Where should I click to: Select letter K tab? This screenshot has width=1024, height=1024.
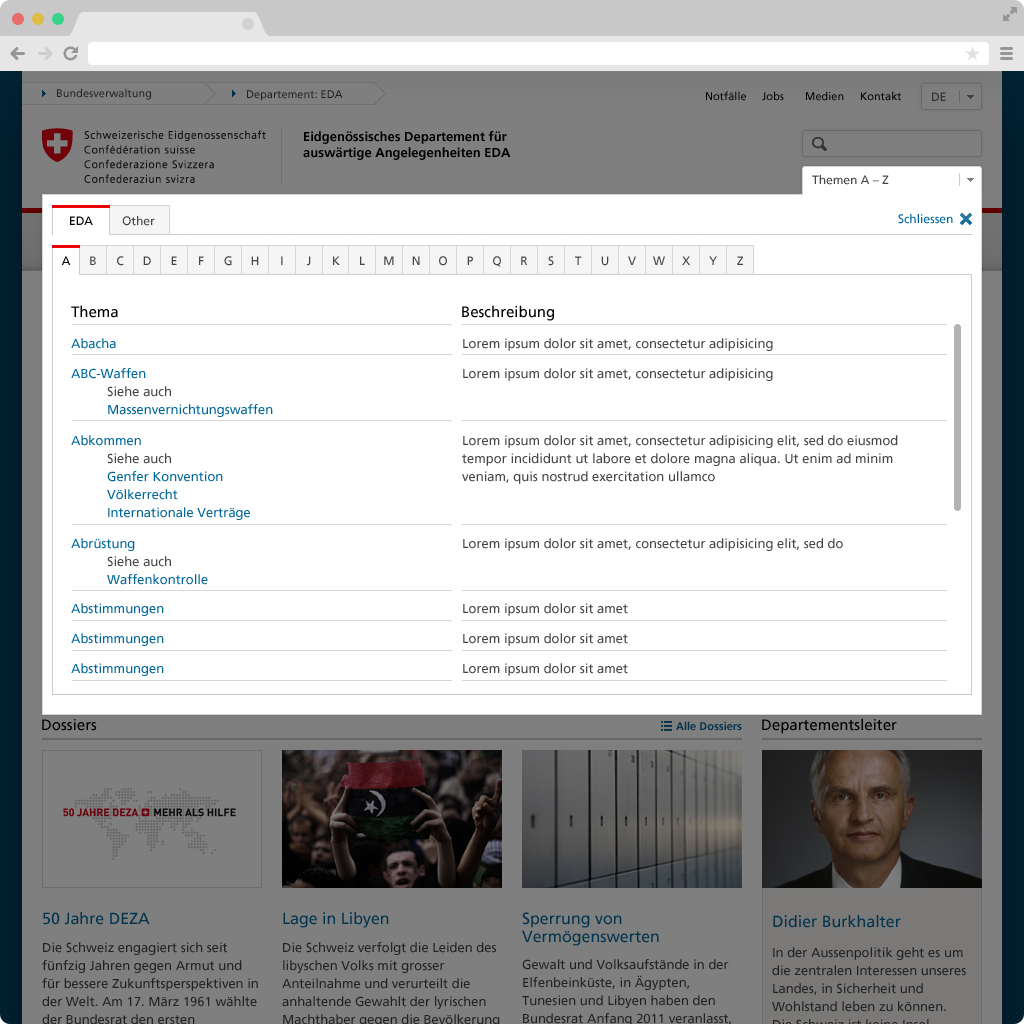336,261
